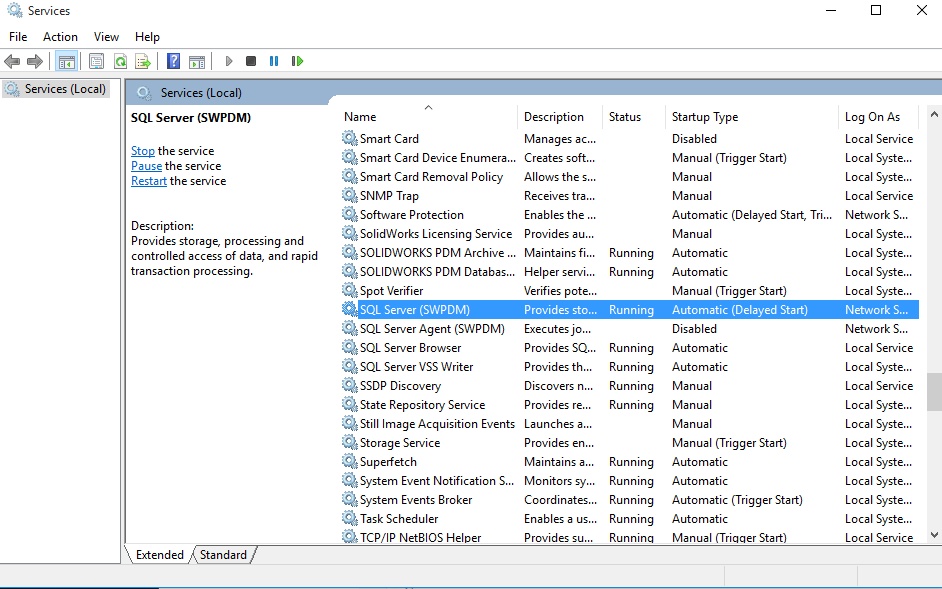Click the Restart Service toolbar icon

(297, 61)
